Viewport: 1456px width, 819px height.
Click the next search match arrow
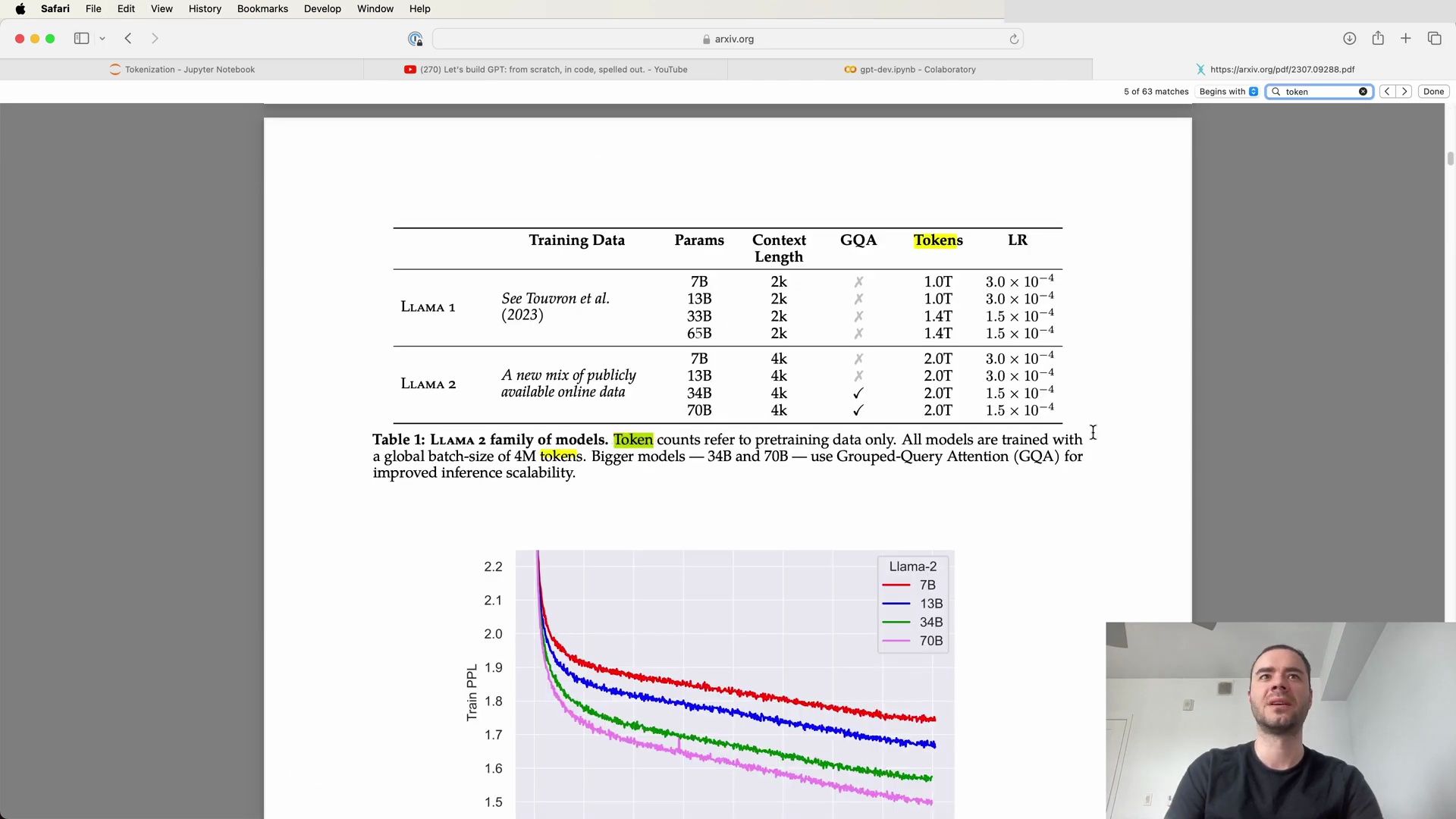point(1405,91)
